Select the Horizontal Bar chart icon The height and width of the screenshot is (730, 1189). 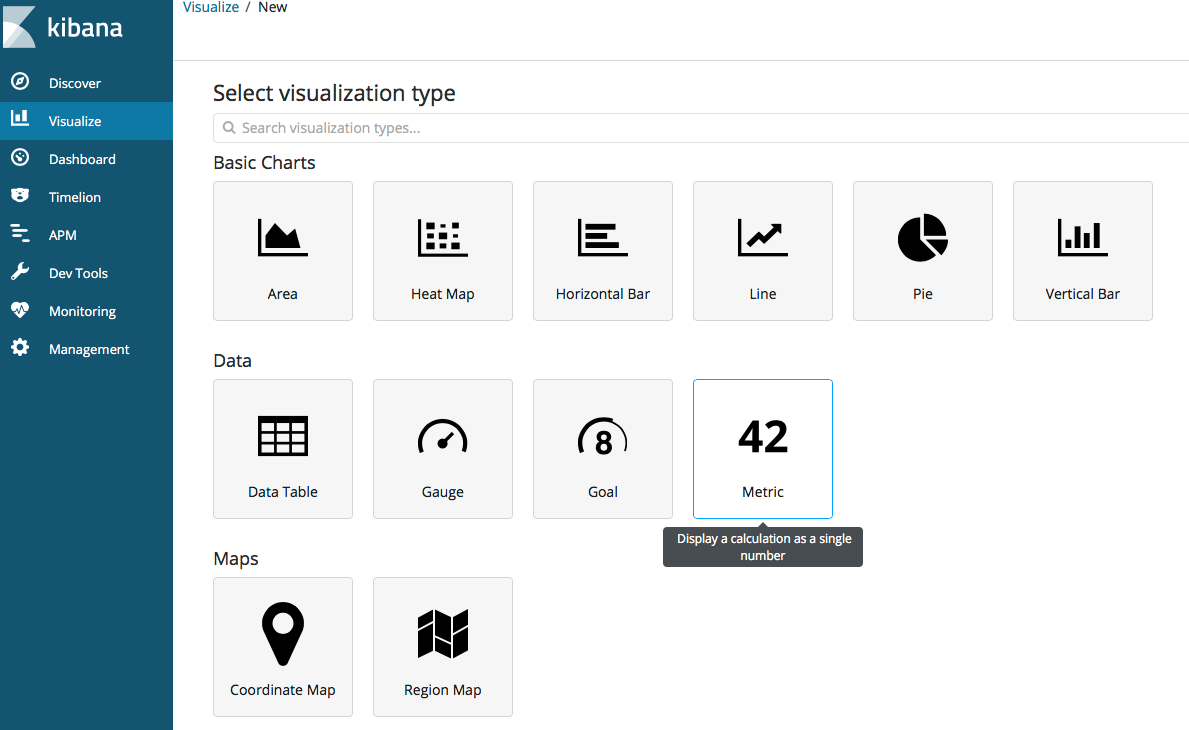pos(603,237)
